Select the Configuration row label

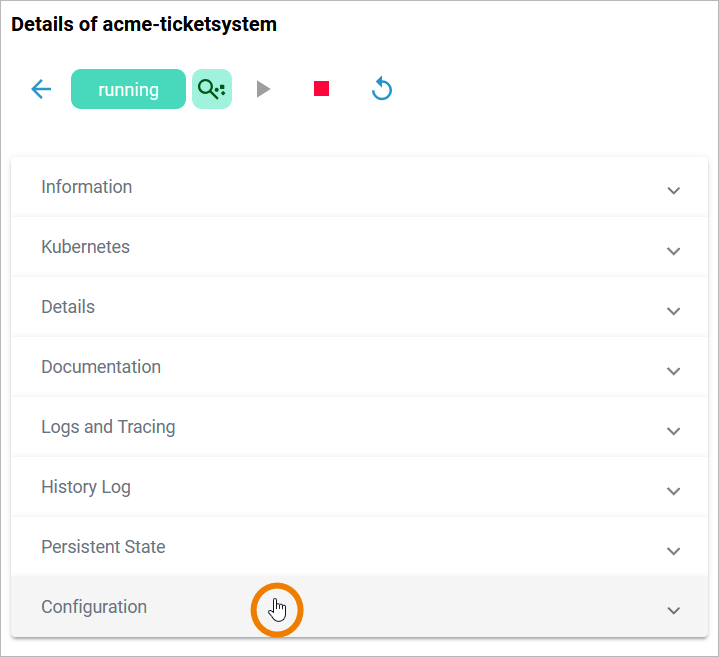coord(94,607)
